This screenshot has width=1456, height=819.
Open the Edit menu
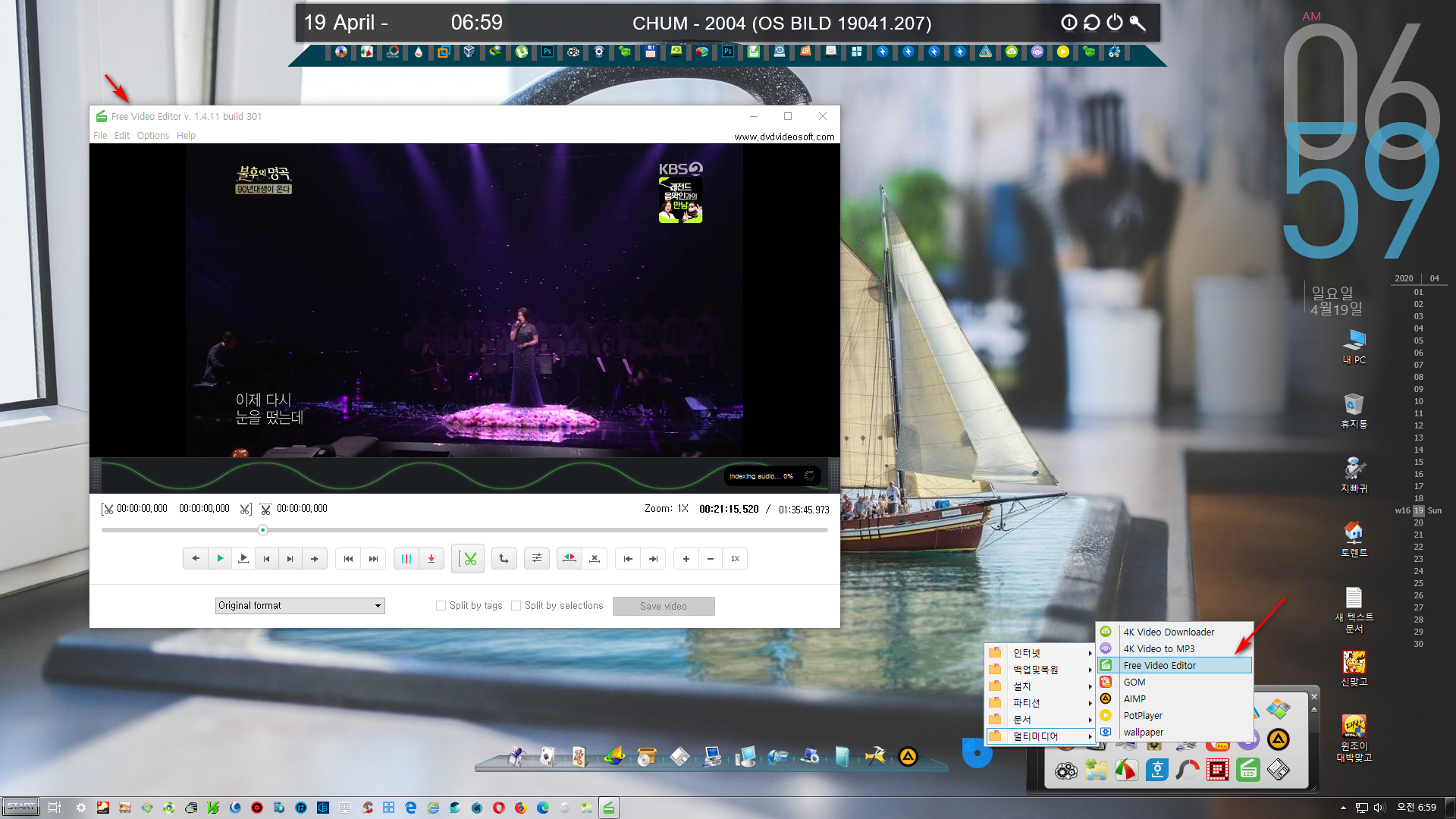tap(122, 136)
